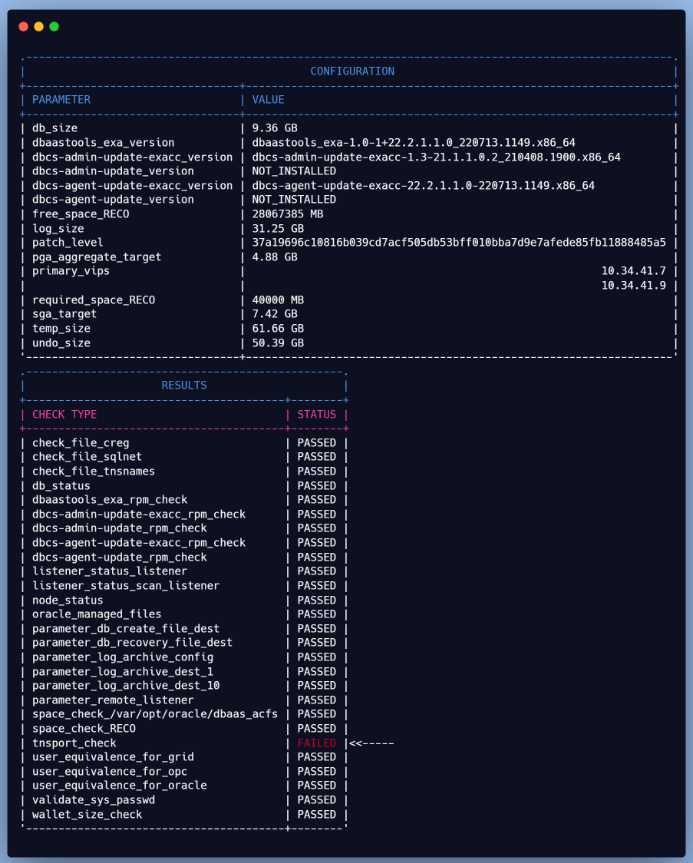Click the IP address 10.34.41.9
This screenshot has width=693, height=863.
[x=633, y=285]
